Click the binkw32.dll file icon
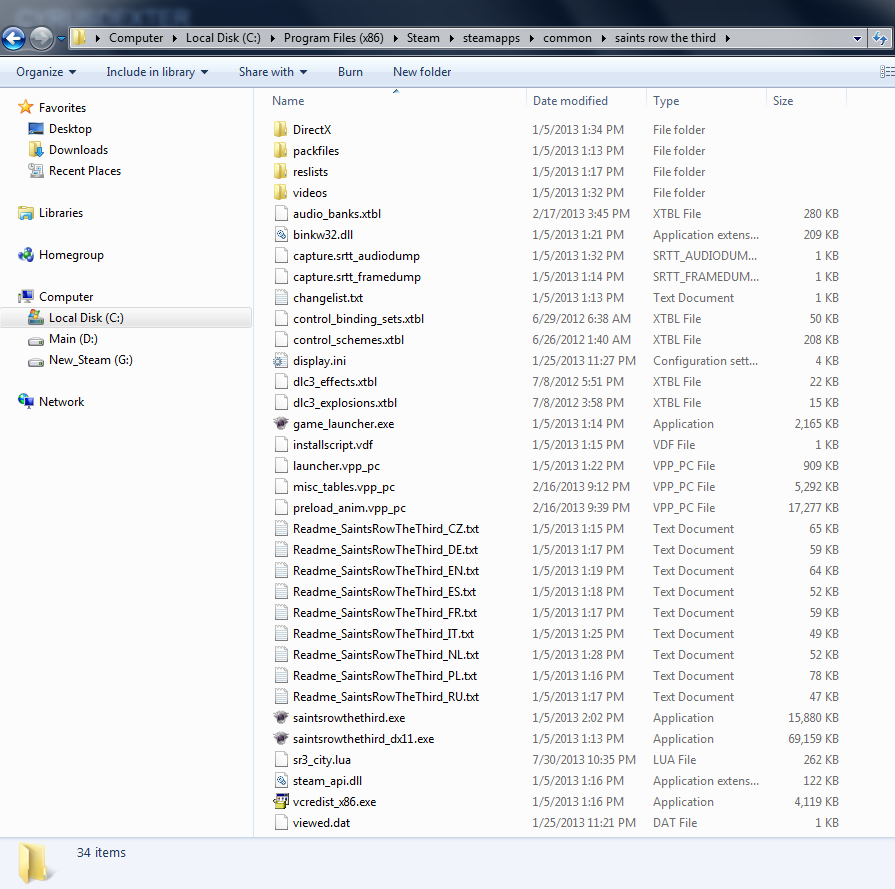This screenshot has height=889, width=895. pos(281,235)
